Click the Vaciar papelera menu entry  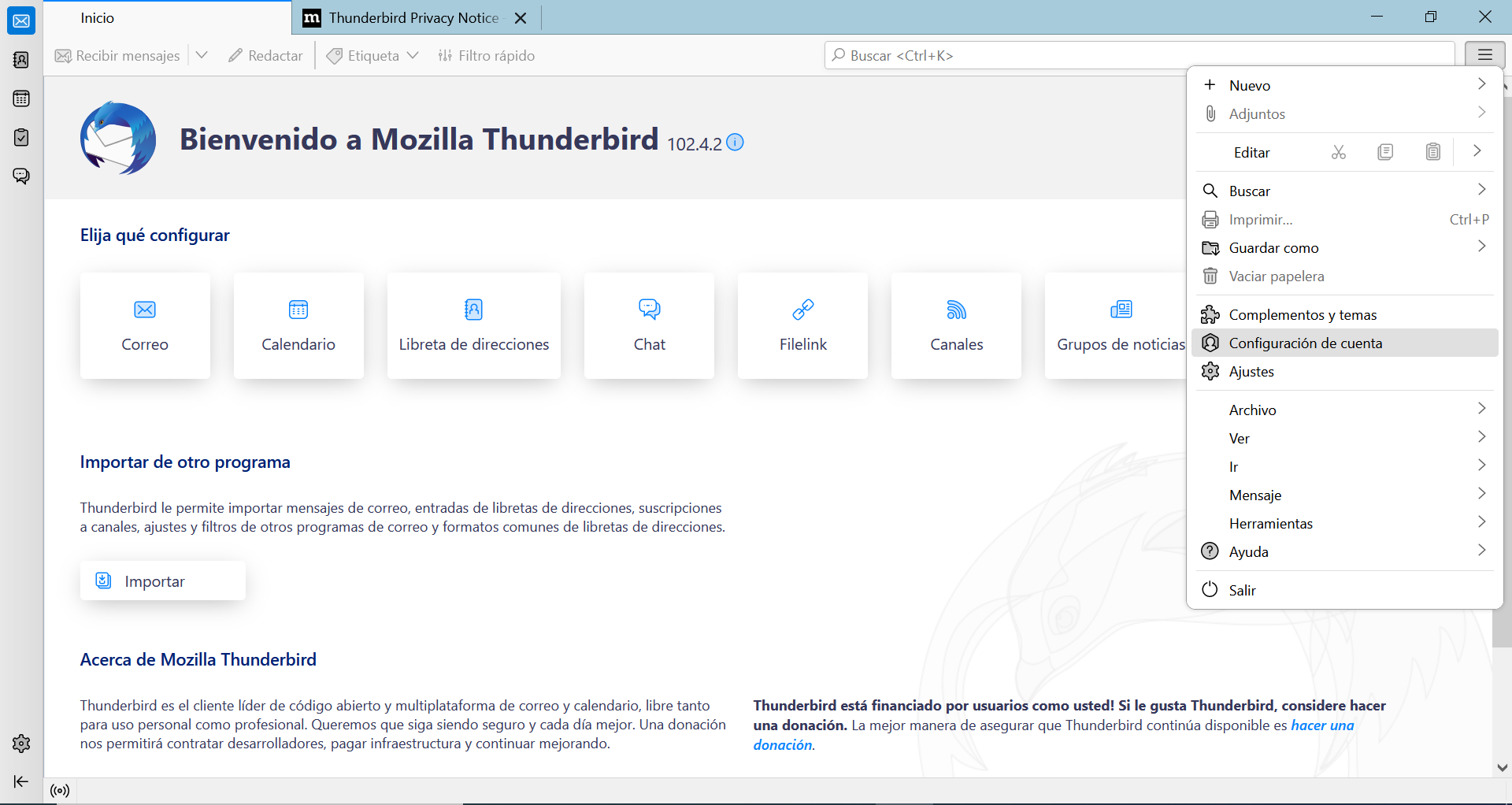pos(1345,276)
